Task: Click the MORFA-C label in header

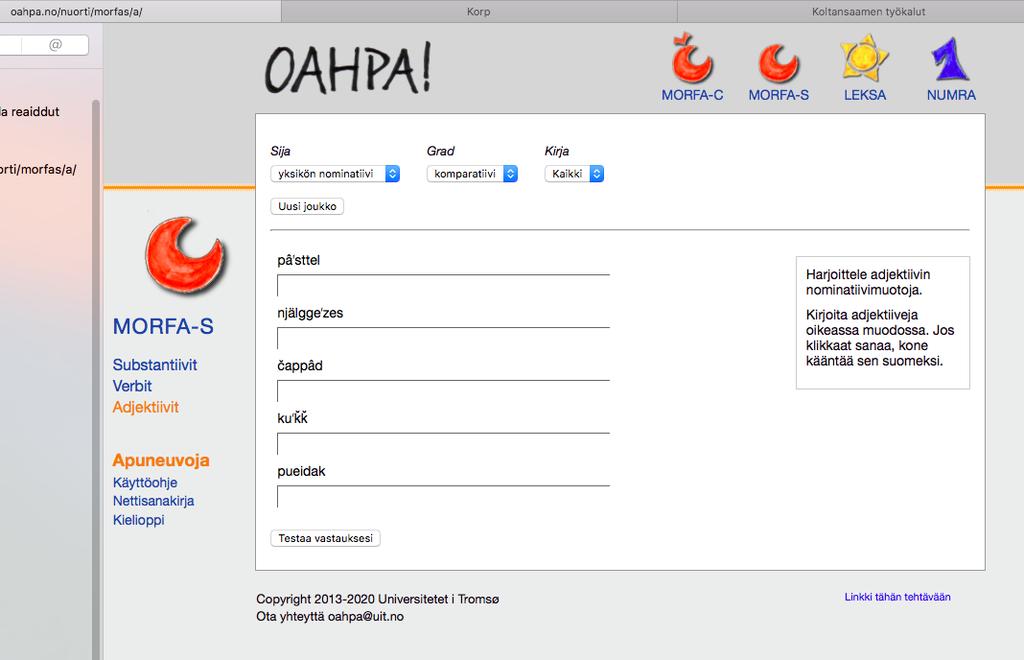Action: pos(692,95)
